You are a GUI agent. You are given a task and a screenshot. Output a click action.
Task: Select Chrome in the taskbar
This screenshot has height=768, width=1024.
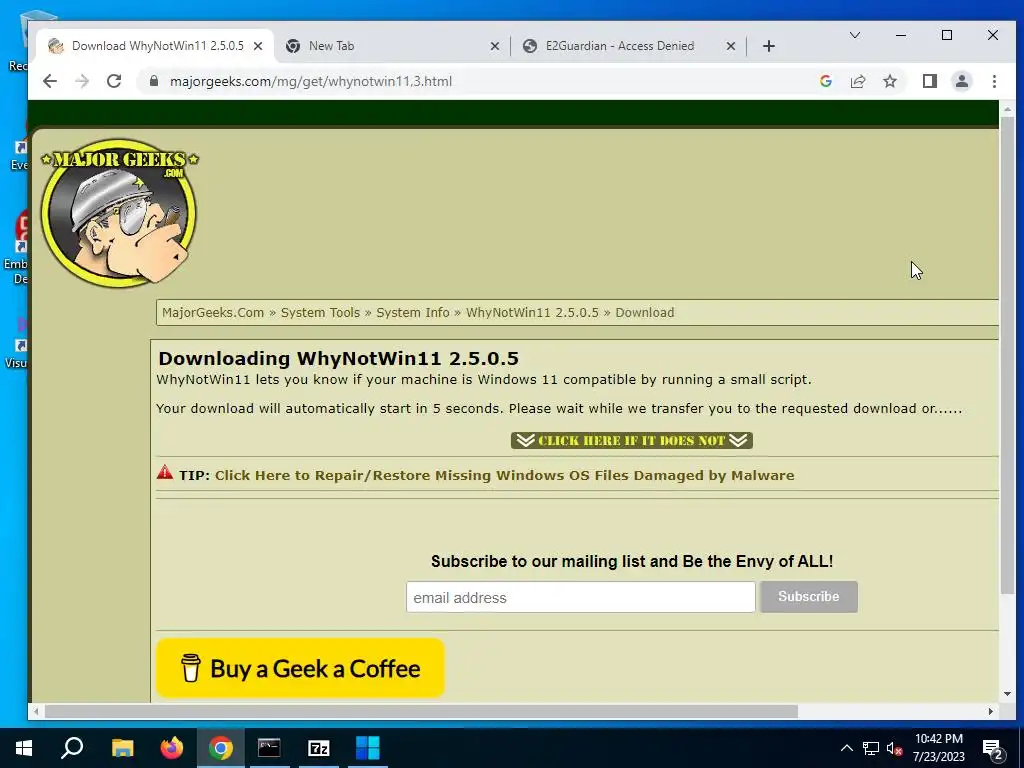point(221,748)
